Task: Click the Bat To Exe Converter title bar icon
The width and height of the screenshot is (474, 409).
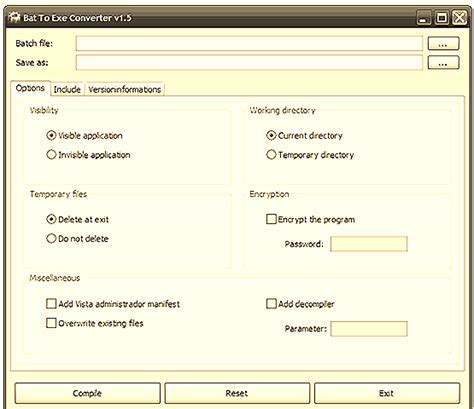Action: (x=14, y=17)
